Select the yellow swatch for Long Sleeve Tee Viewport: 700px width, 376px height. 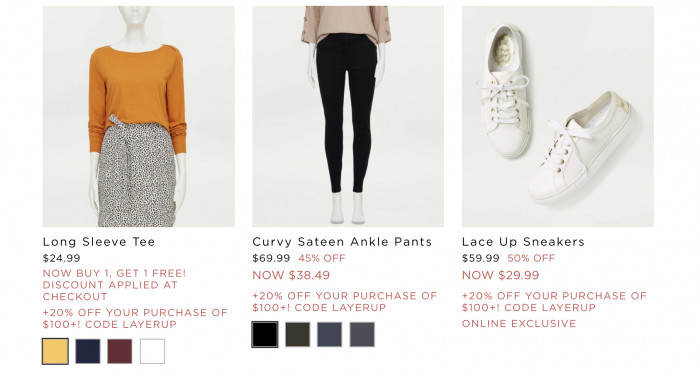pyautogui.click(x=55, y=351)
